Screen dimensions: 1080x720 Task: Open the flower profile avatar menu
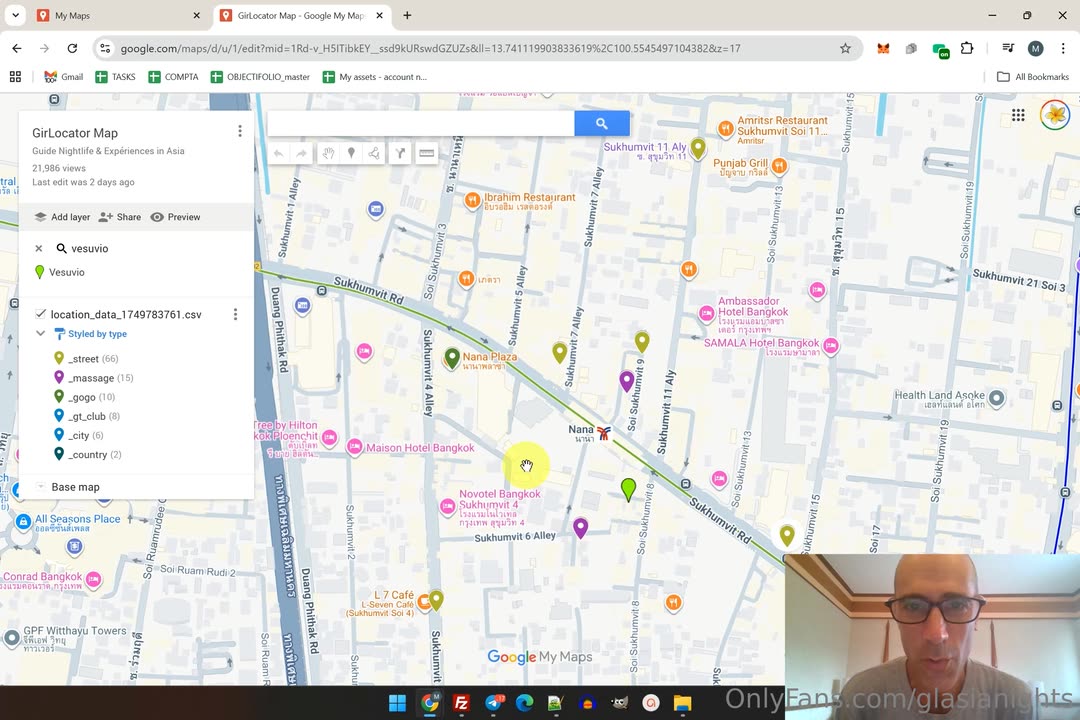point(1055,114)
